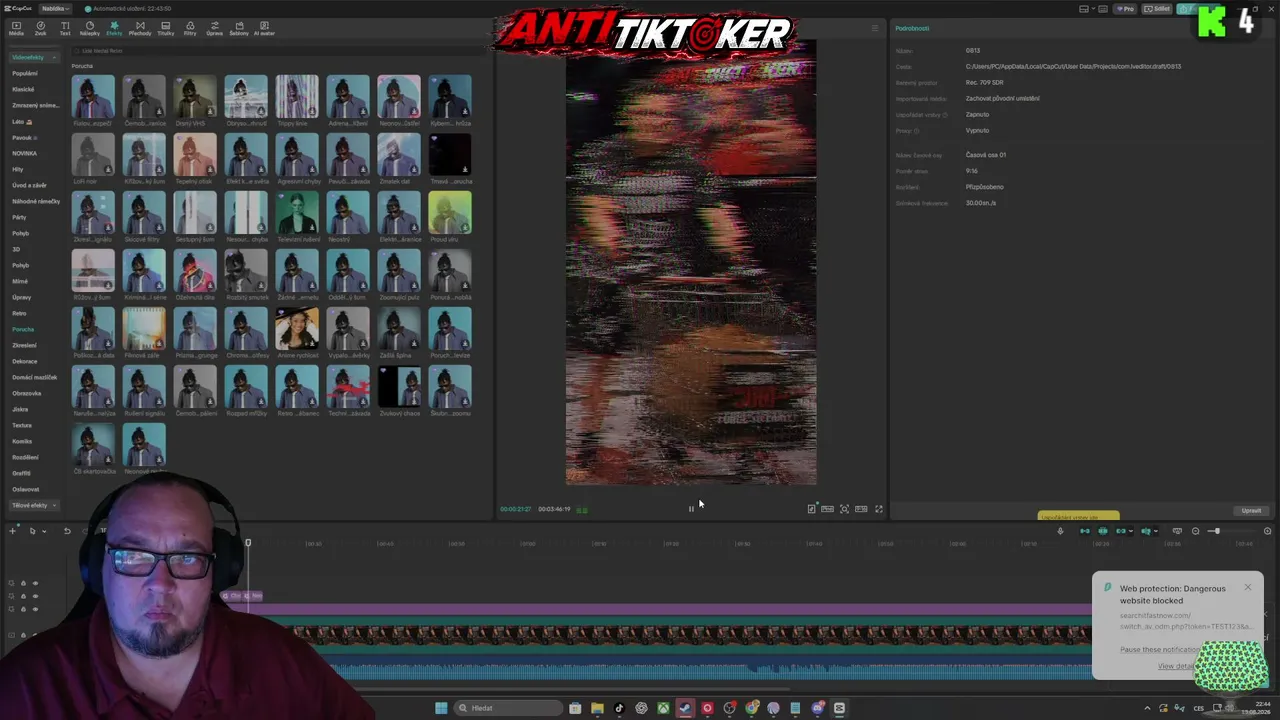Open the Graffiti effects category

21,473
